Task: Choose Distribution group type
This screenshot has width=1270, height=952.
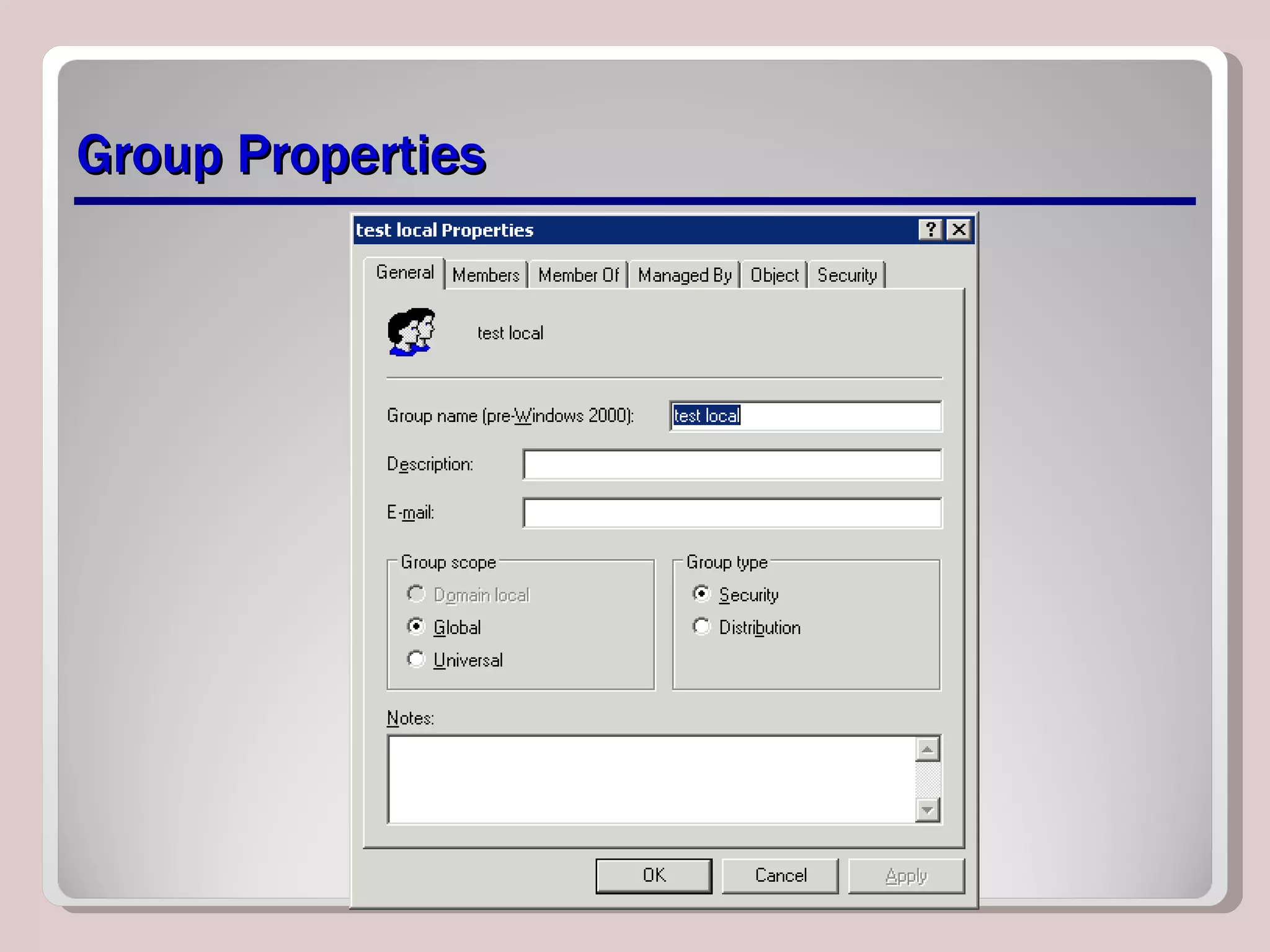Action: coord(746,627)
